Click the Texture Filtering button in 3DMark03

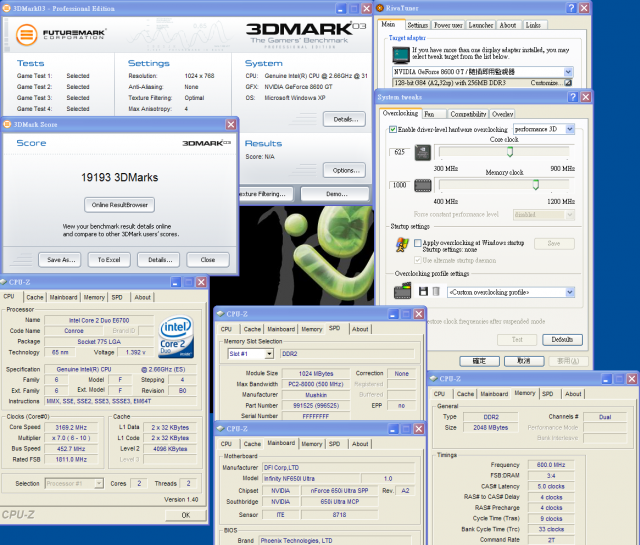[x=264, y=194]
